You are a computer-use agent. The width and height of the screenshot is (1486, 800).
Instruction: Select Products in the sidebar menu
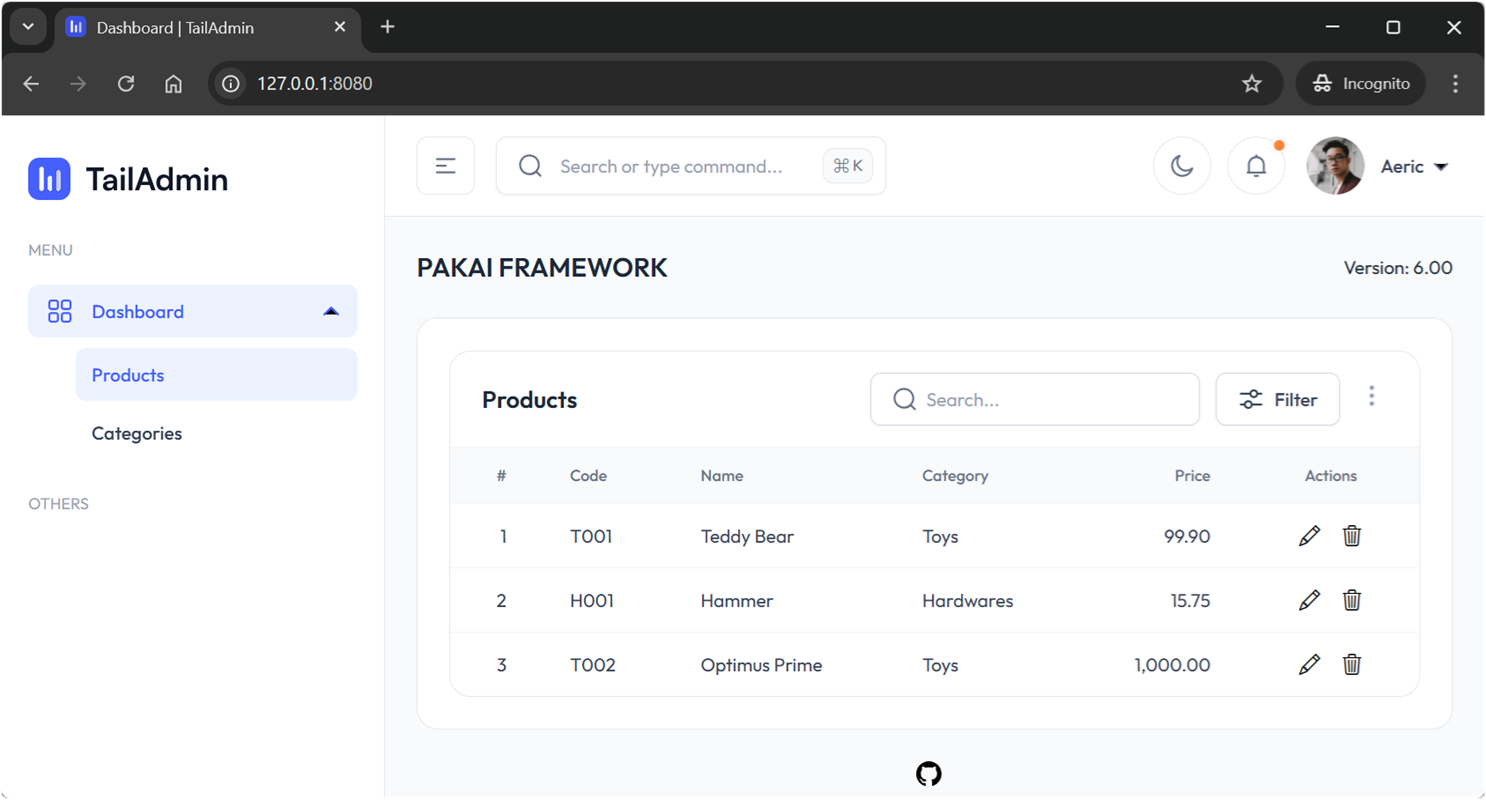coord(128,375)
